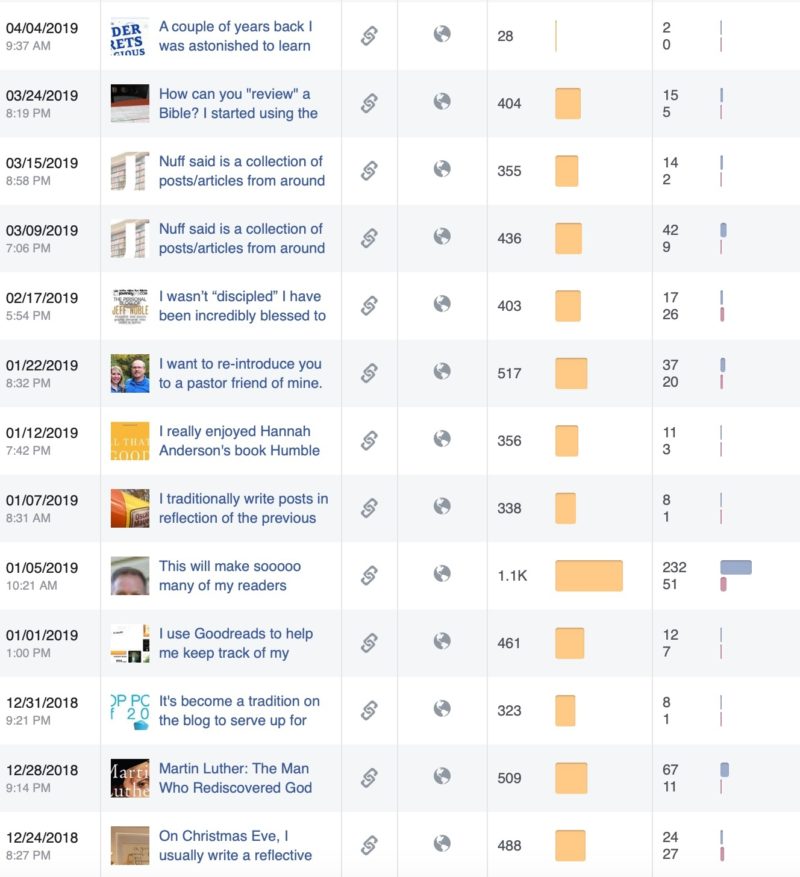800x877 pixels.
Task: Click orange reach bar for 517 reach post
Action: (x=571, y=373)
